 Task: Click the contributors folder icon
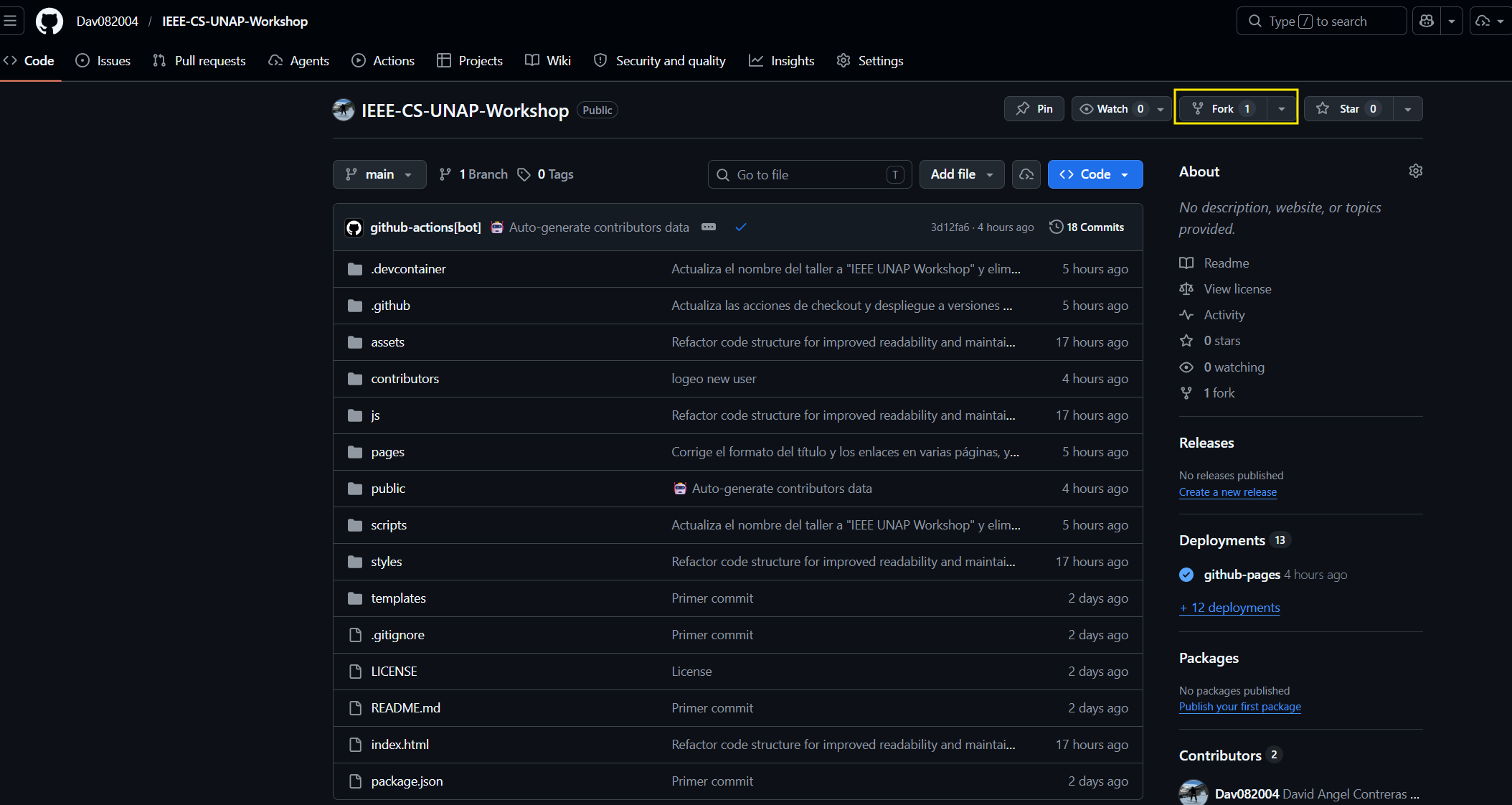tap(354, 378)
